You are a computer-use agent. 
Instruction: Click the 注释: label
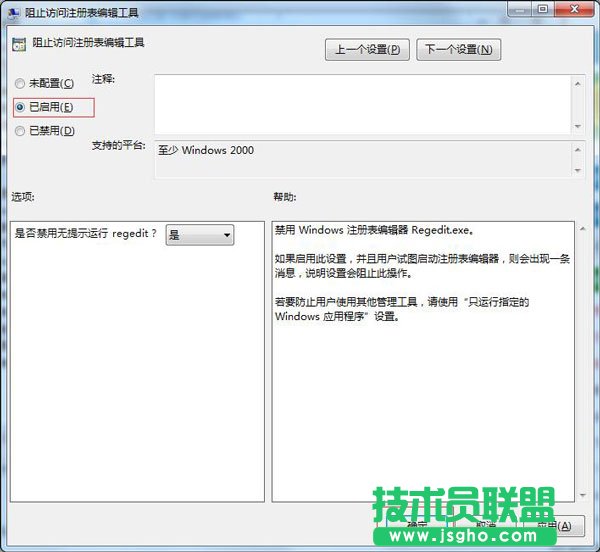(103, 79)
